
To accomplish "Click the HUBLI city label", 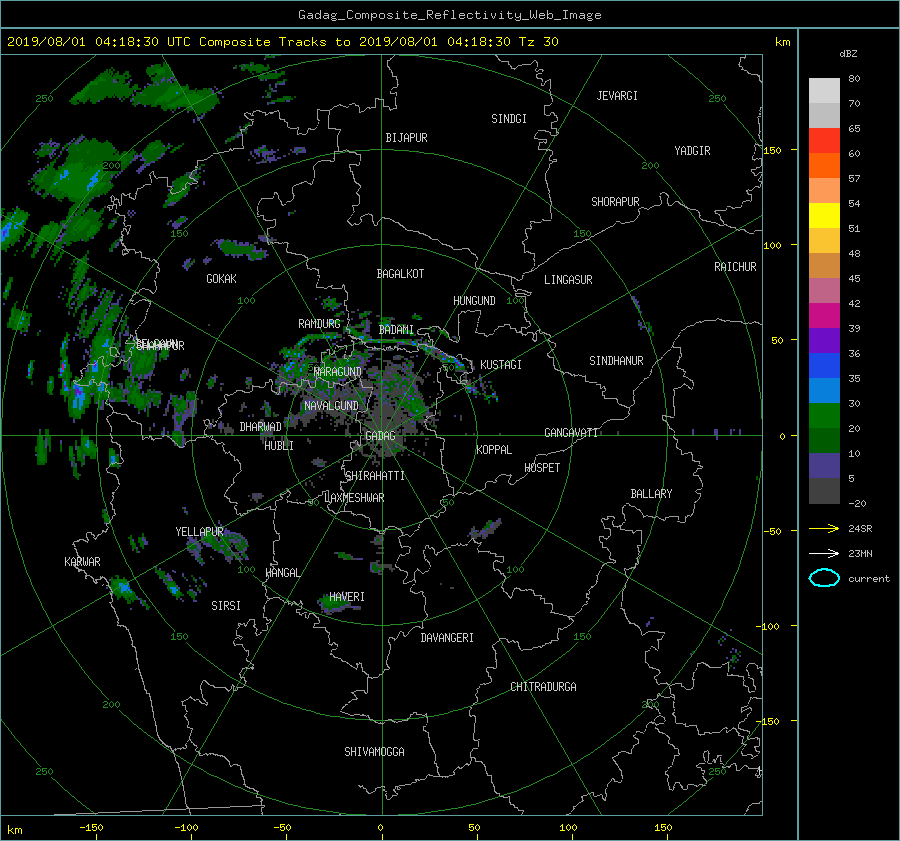I will [x=278, y=446].
